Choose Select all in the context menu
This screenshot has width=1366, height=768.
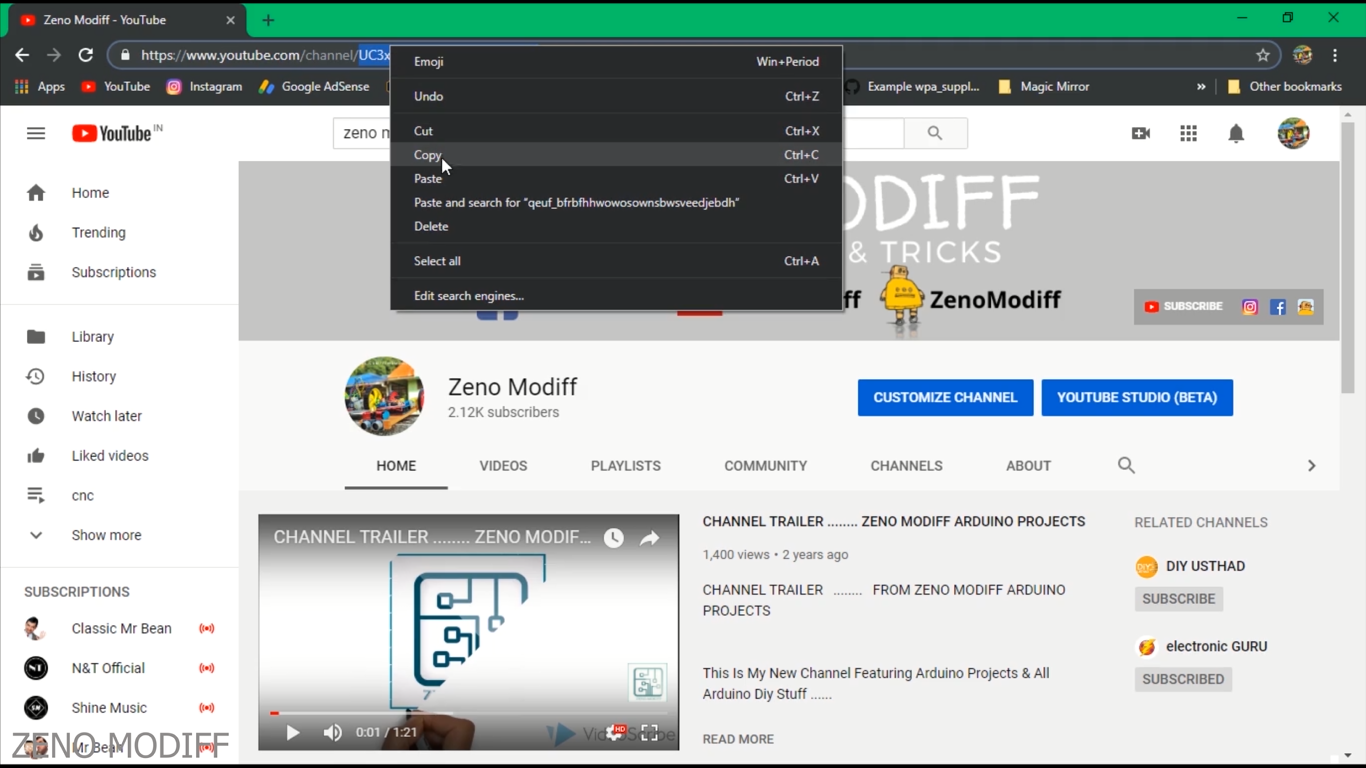pos(616,261)
